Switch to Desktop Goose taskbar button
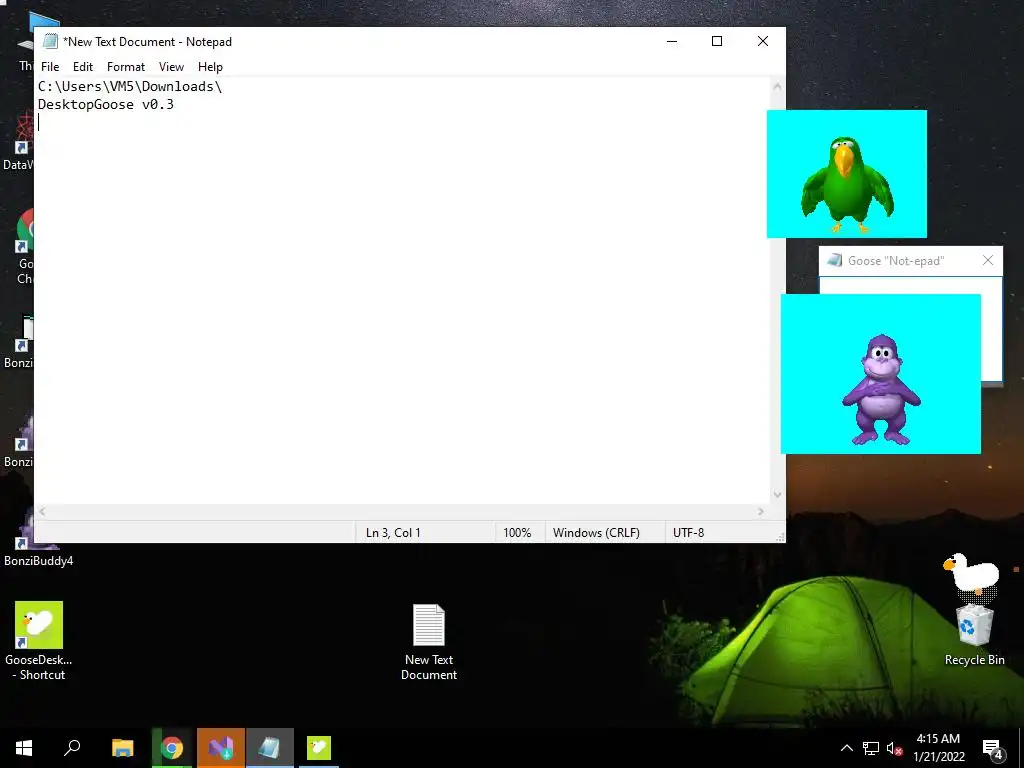 point(319,748)
